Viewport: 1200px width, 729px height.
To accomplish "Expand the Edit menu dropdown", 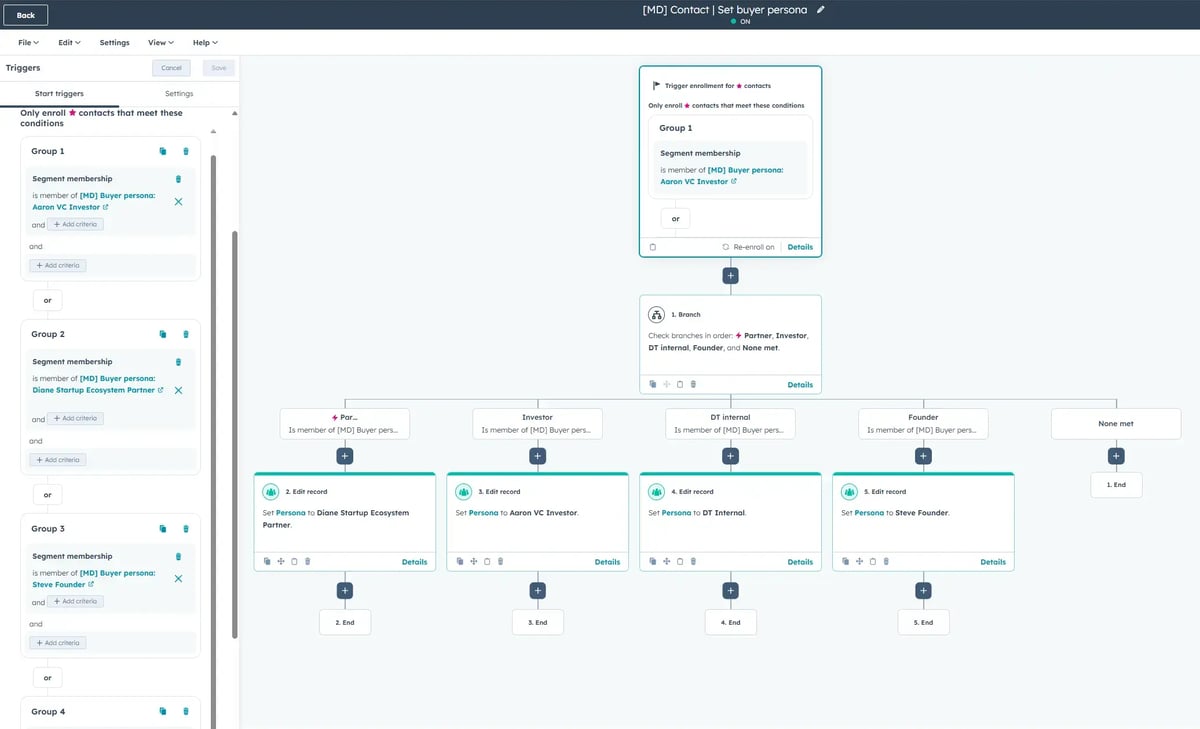I will (x=69, y=43).
